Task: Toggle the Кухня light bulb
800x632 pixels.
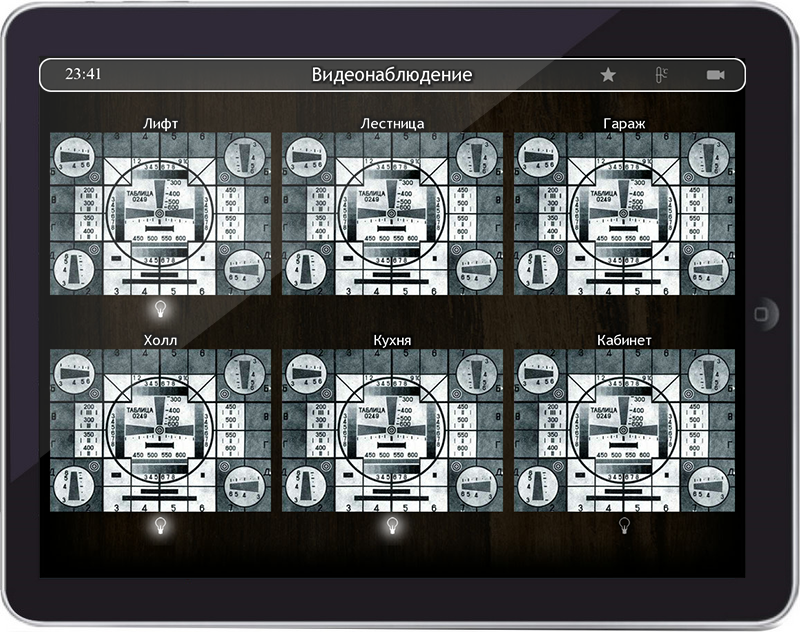Action: [x=392, y=524]
